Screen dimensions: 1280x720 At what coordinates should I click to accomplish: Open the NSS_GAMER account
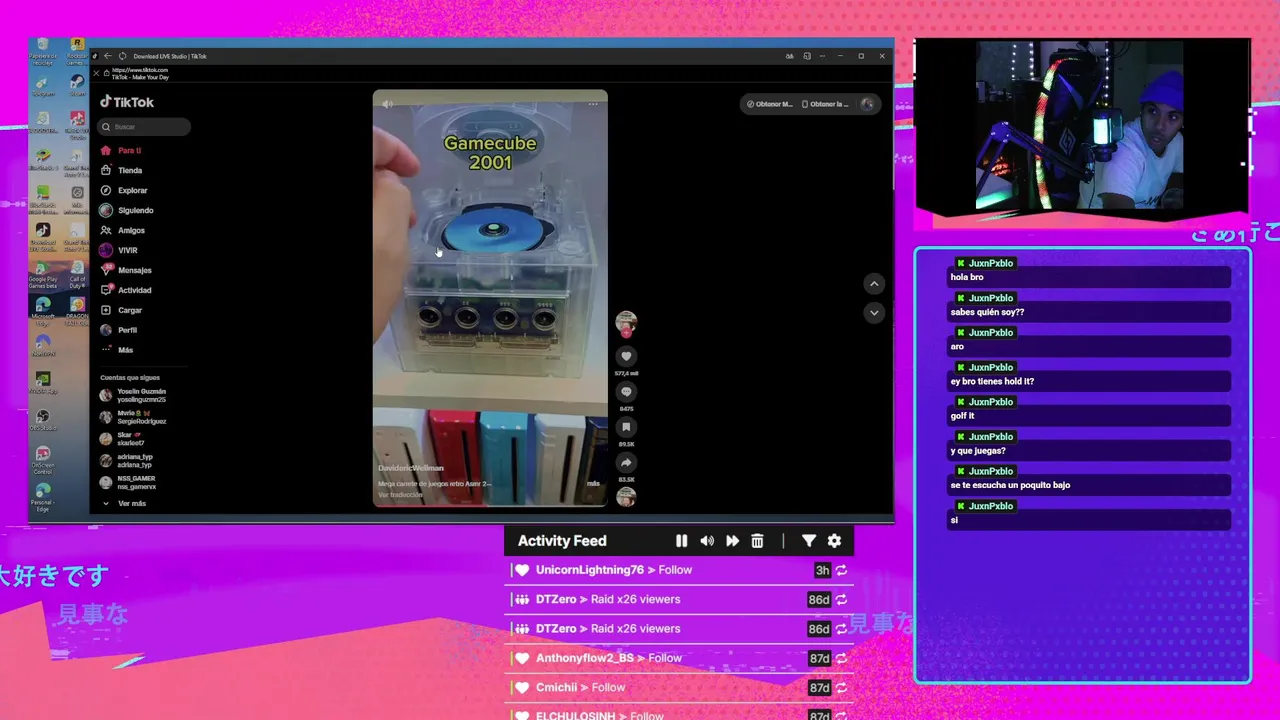pos(128,482)
